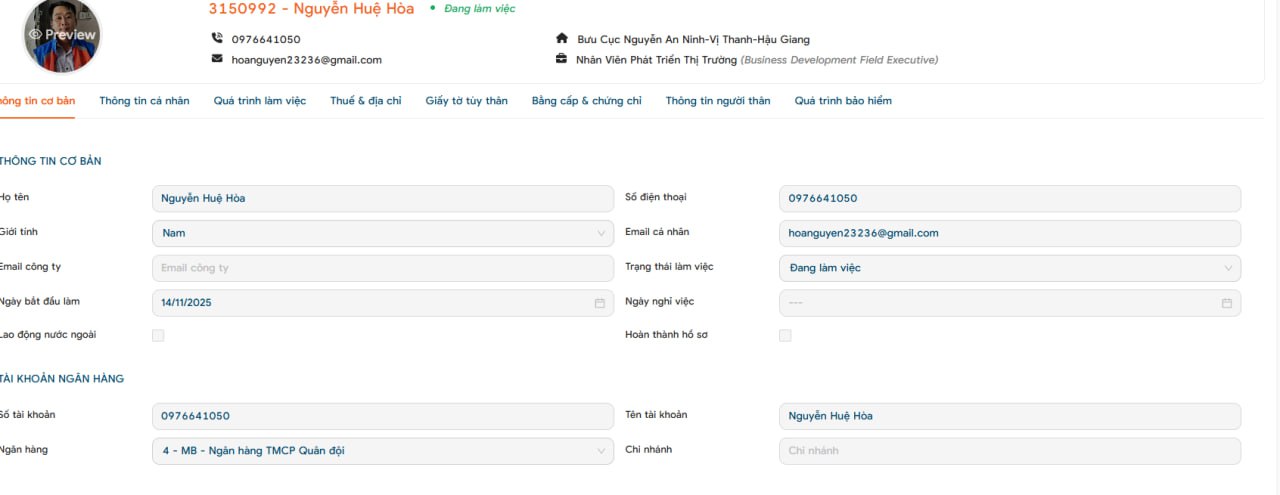Click the Email cá nhân field
Screen dimensions: 1280x495
(1010, 233)
